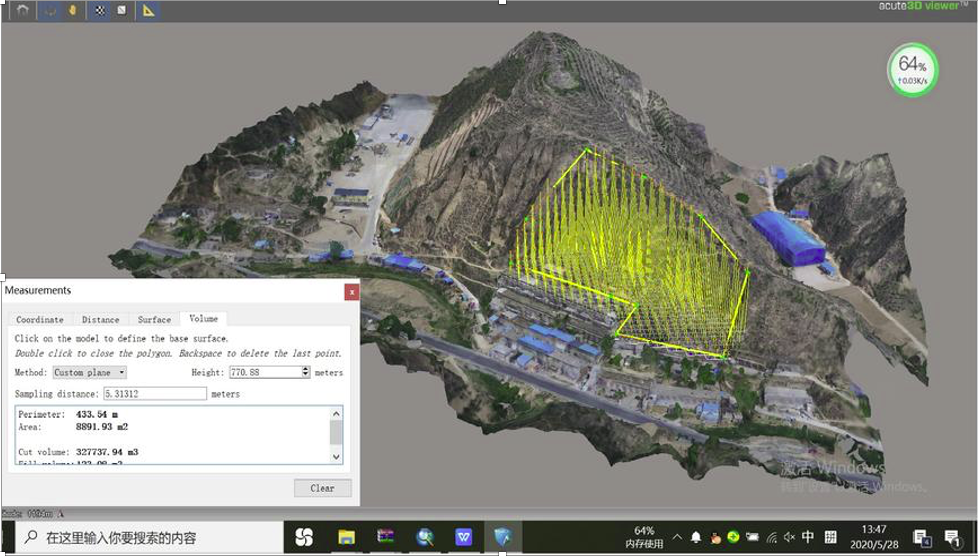Select the hand pan tool icon
978x556 pixels.
[72, 11]
